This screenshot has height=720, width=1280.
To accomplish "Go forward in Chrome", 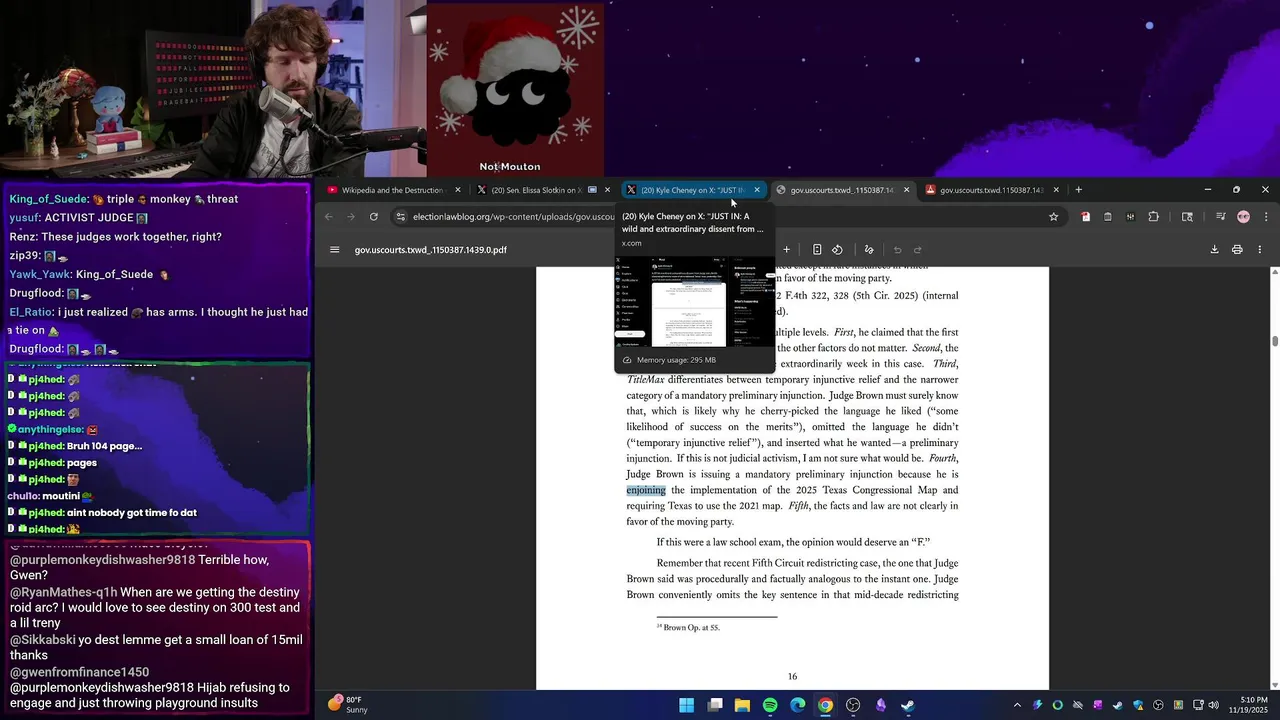I will click(350, 217).
